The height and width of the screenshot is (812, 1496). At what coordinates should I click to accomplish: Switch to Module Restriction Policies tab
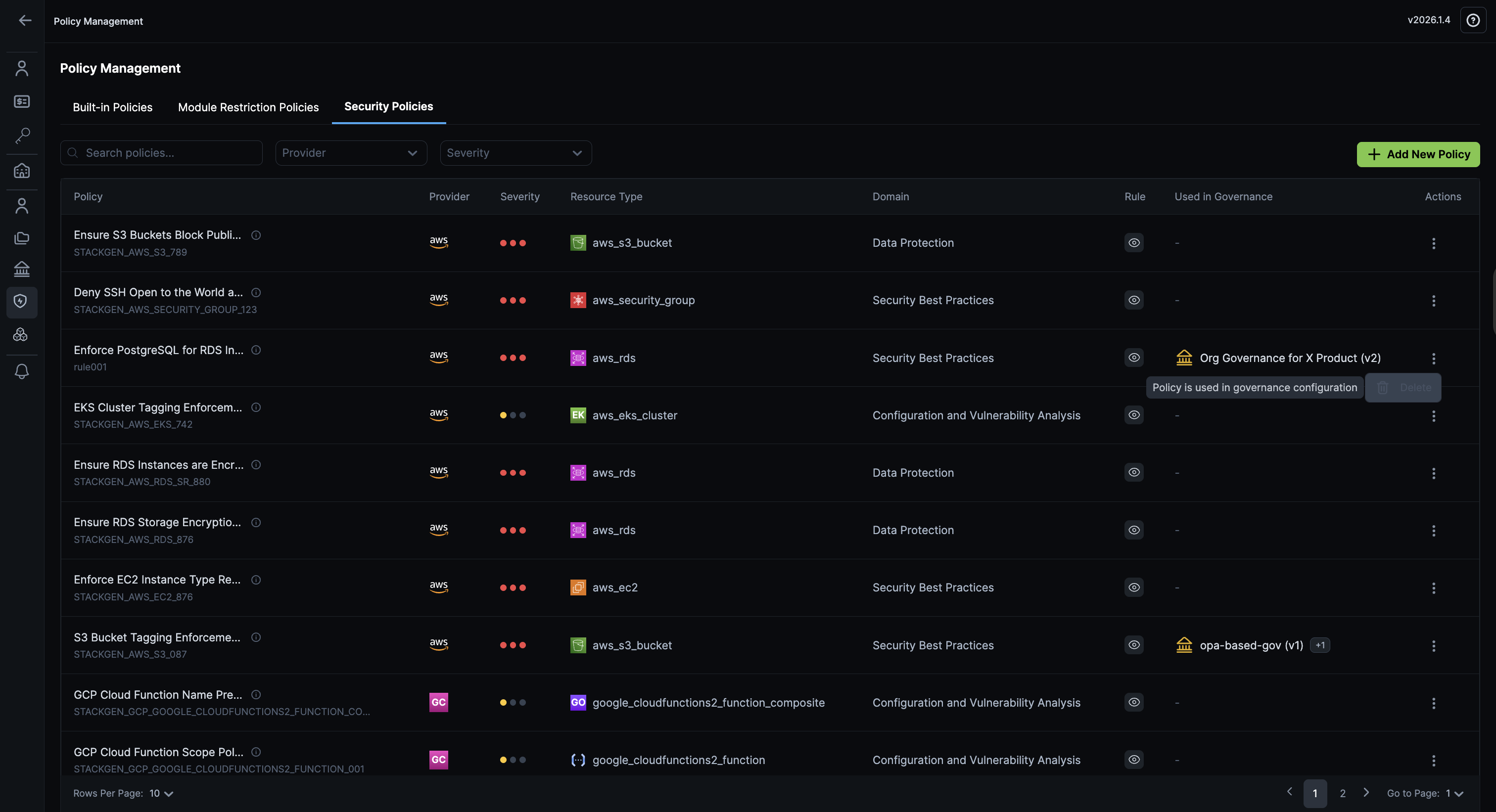click(248, 107)
